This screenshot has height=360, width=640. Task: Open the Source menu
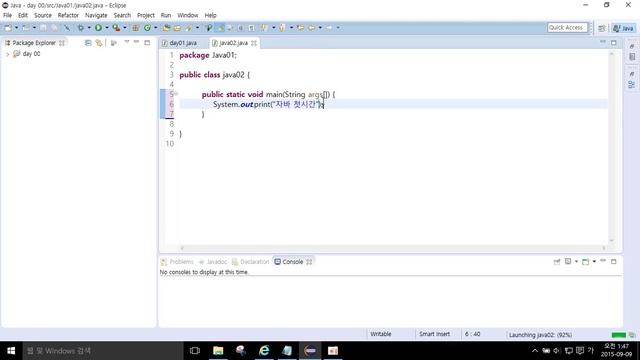point(43,15)
